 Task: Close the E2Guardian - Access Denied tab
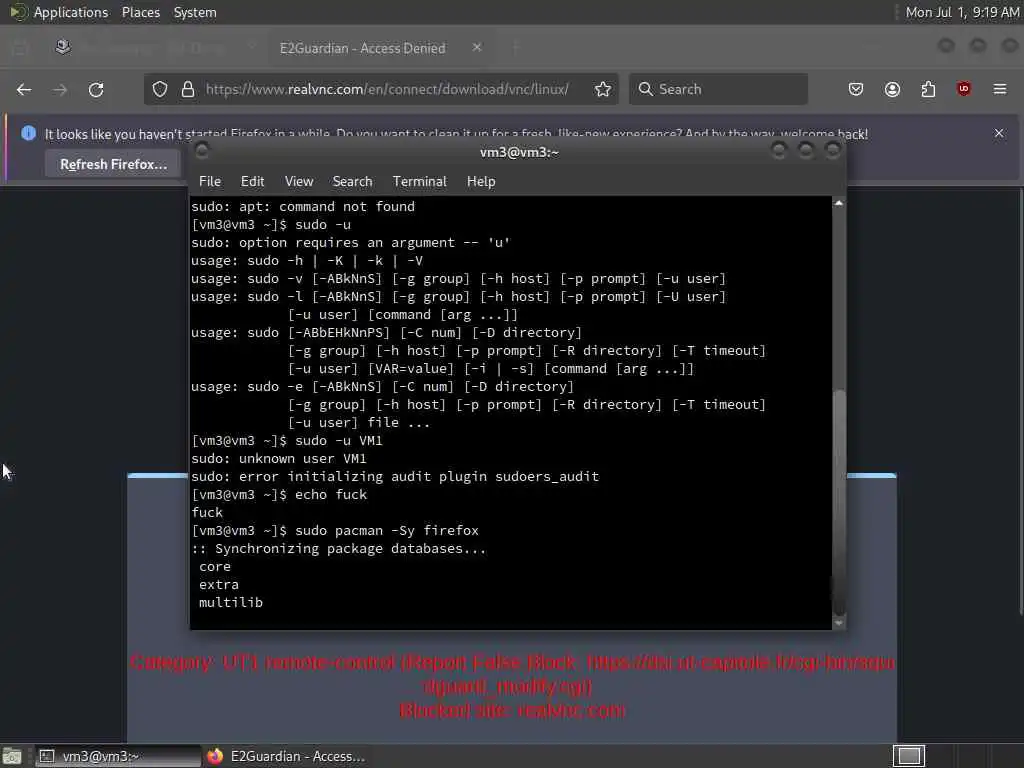tap(477, 47)
